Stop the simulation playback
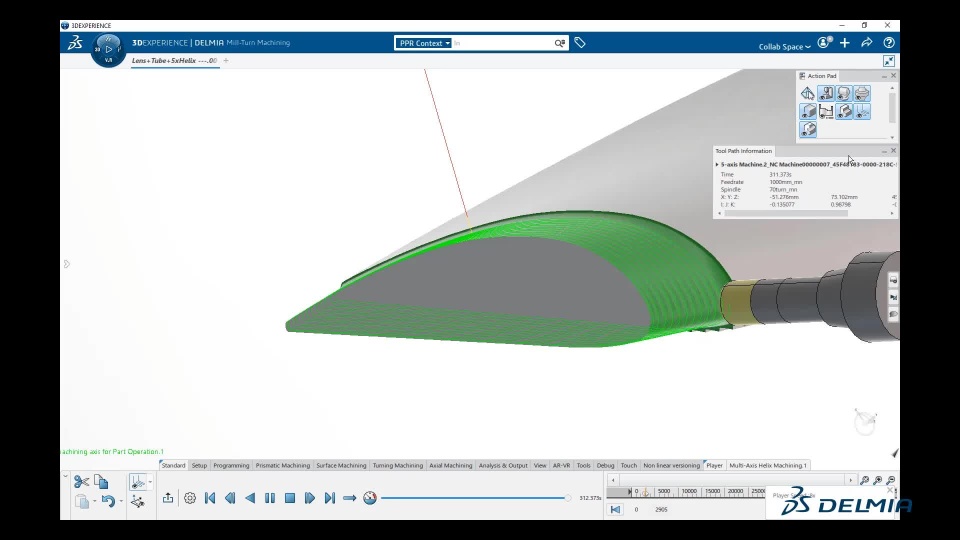960x540 pixels. 290,498
